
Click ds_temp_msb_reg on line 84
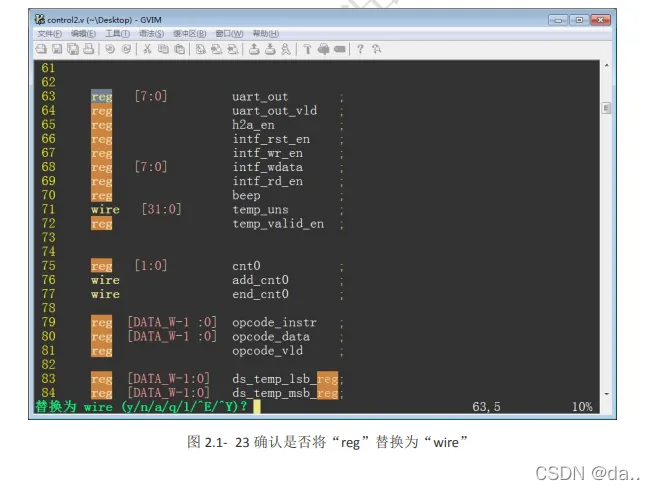285,393
